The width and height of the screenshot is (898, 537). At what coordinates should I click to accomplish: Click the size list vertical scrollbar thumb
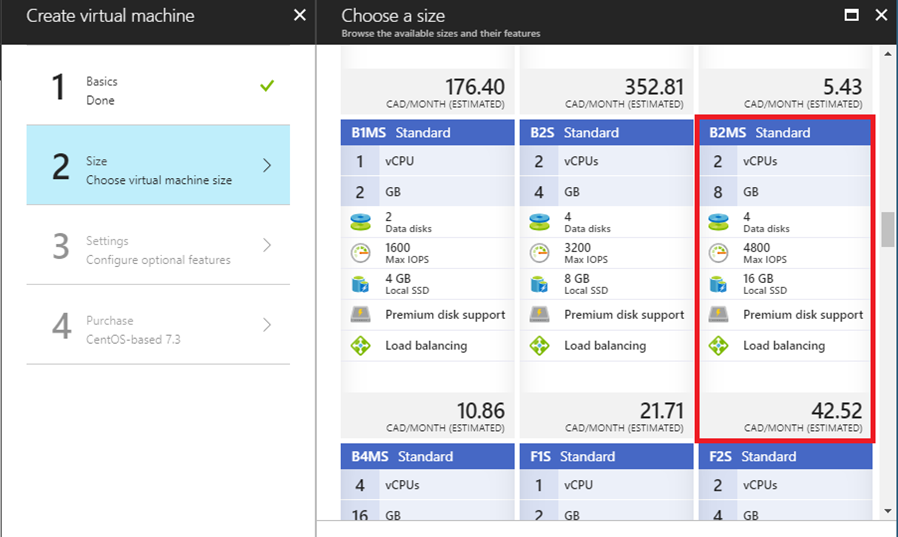pyautogui.click(x=888, y=229)
